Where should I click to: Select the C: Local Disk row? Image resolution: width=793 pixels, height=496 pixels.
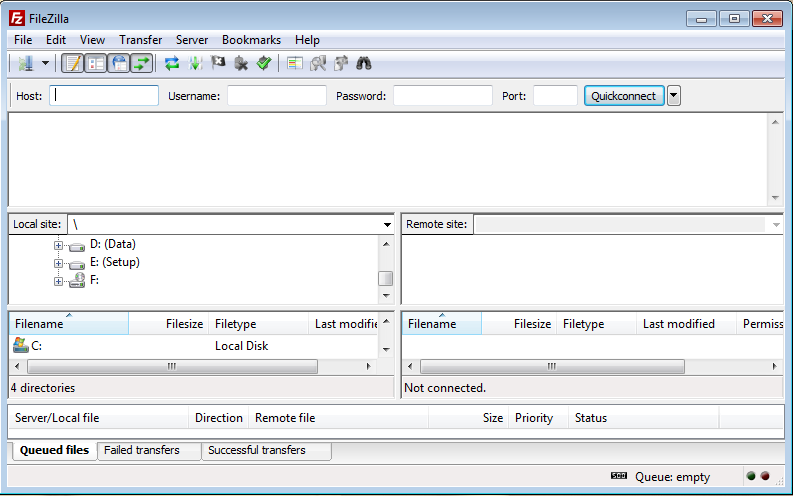[x=194, y=346]
